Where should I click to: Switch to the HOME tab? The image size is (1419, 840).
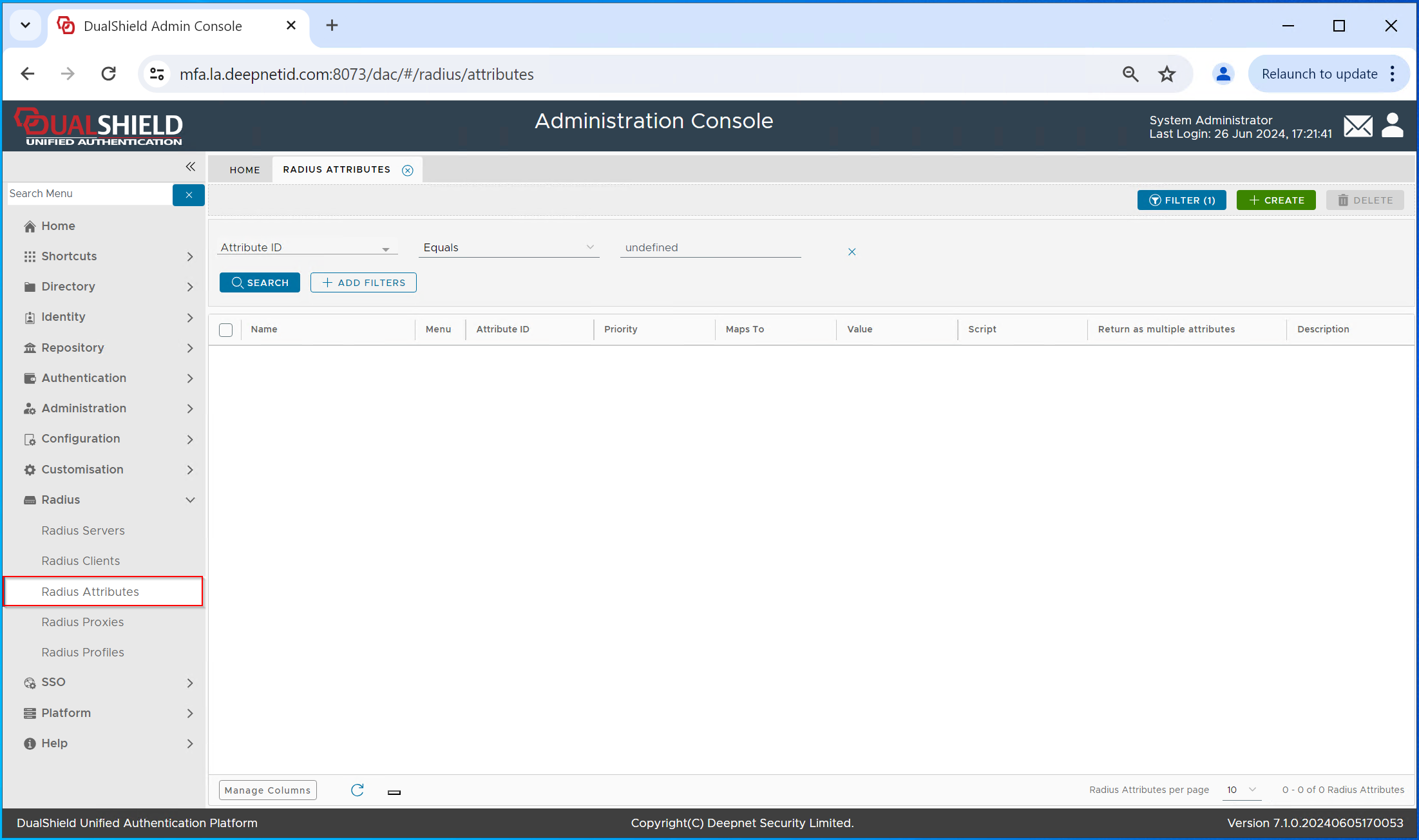pos(245,170)
